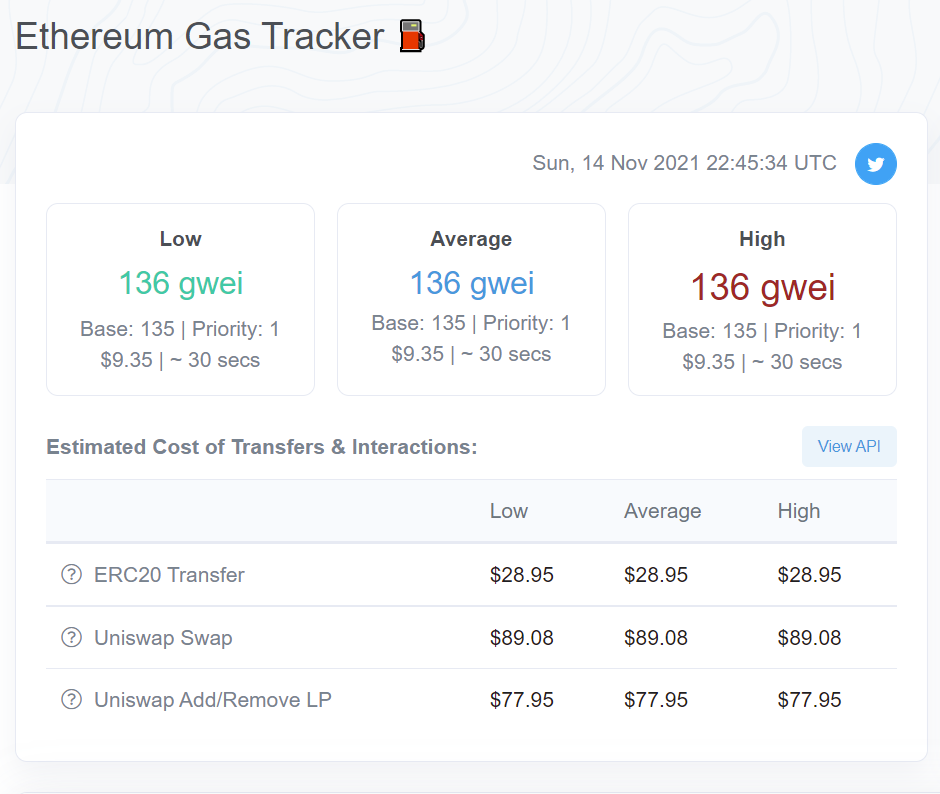Select the Low gas price card

coord(180,299)
